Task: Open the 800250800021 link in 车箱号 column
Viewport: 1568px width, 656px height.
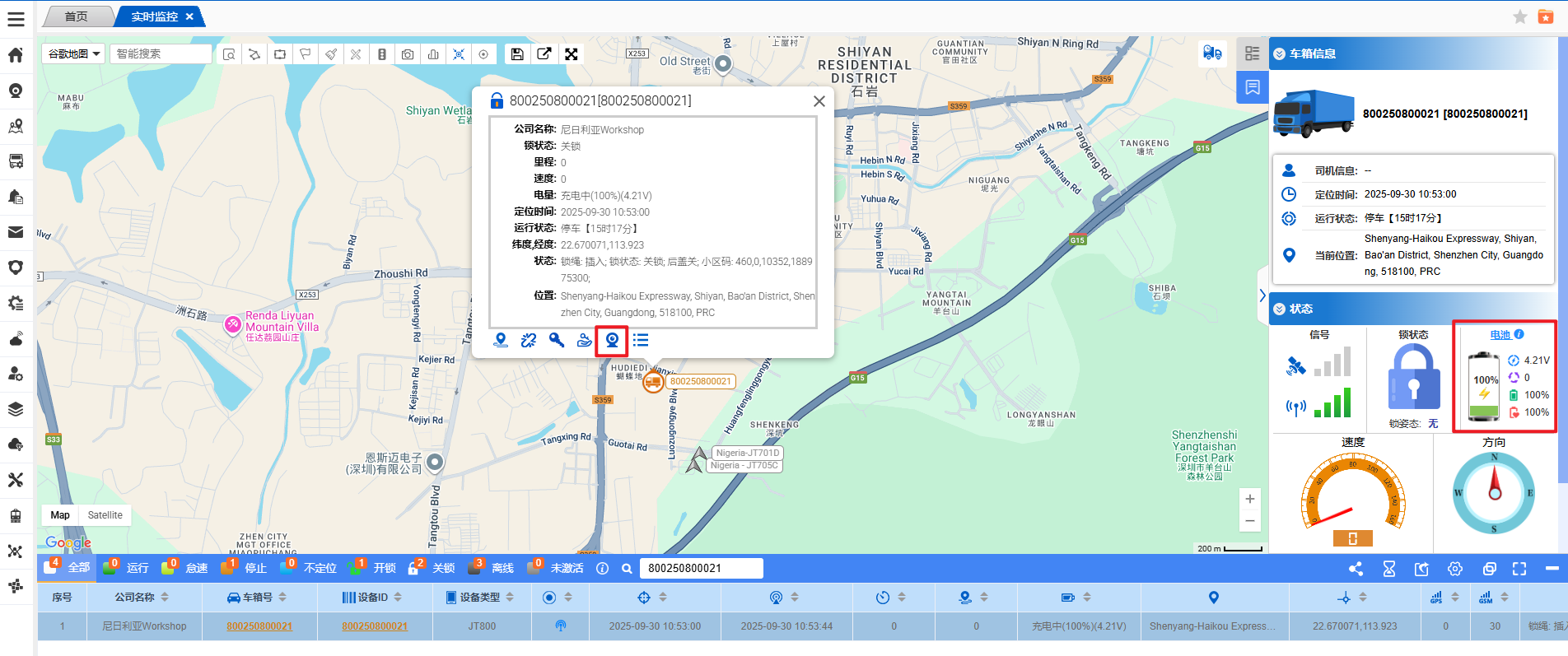Action: [259, 626]
